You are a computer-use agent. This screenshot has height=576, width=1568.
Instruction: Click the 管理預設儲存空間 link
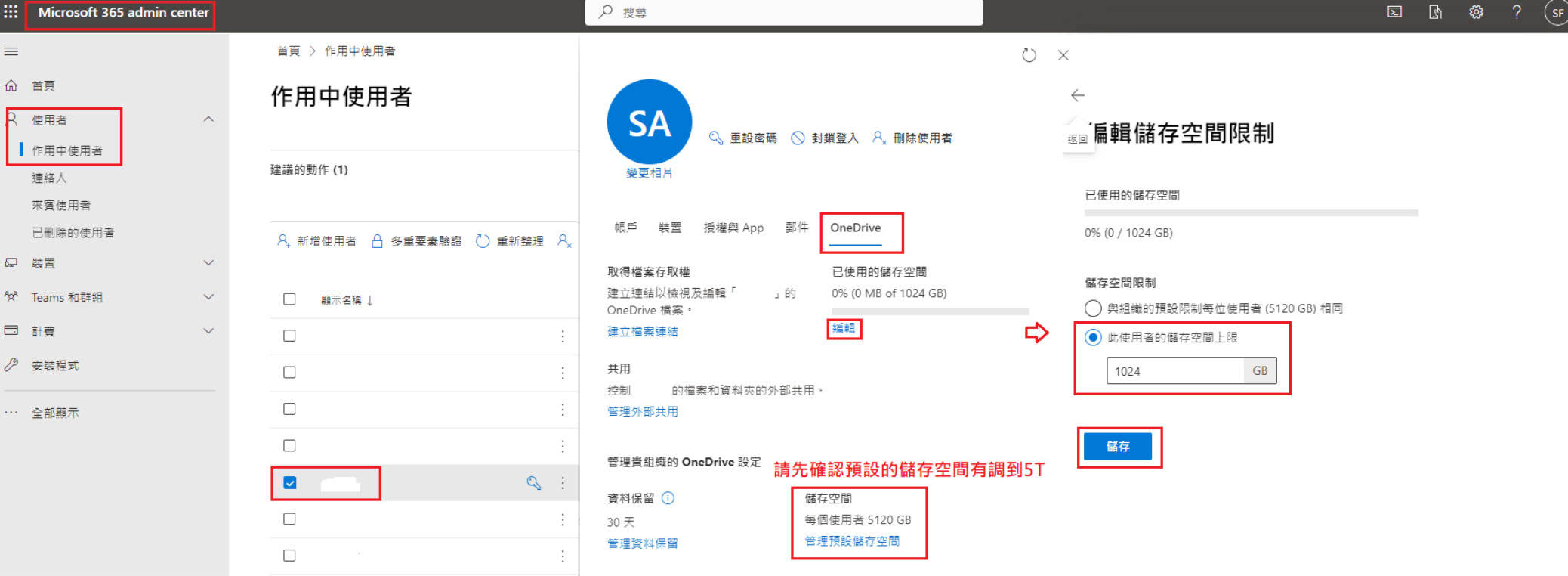point(852,541)
